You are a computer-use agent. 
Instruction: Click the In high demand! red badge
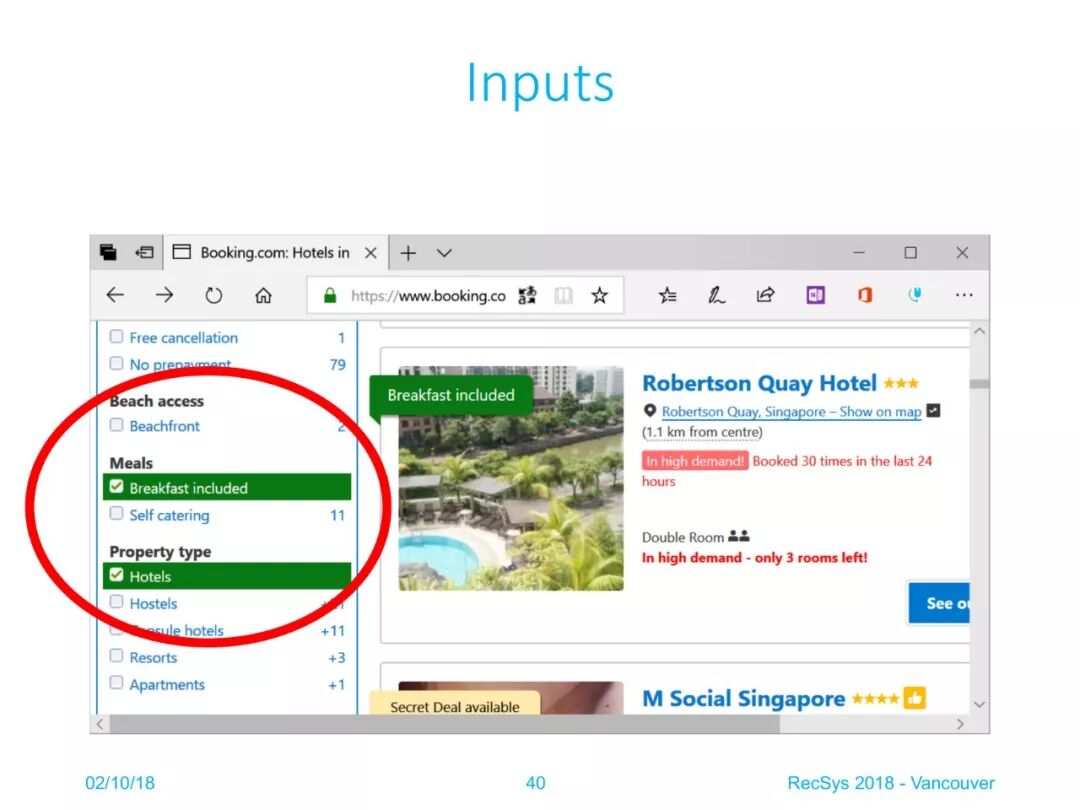pos(695,461)
